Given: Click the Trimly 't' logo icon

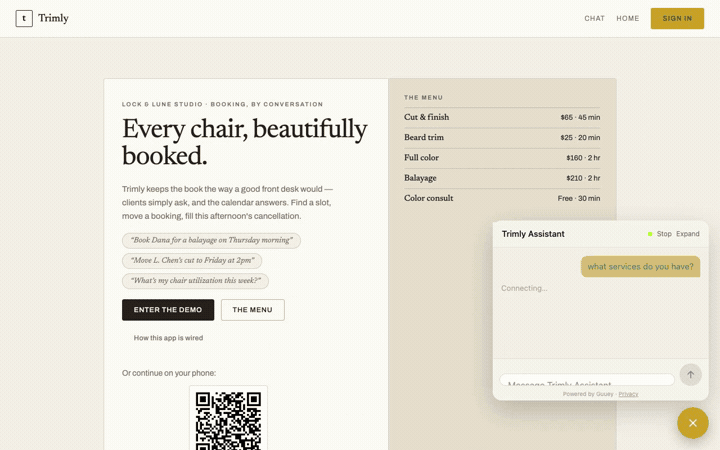Looking at the screenshot, I should [24, 19].
